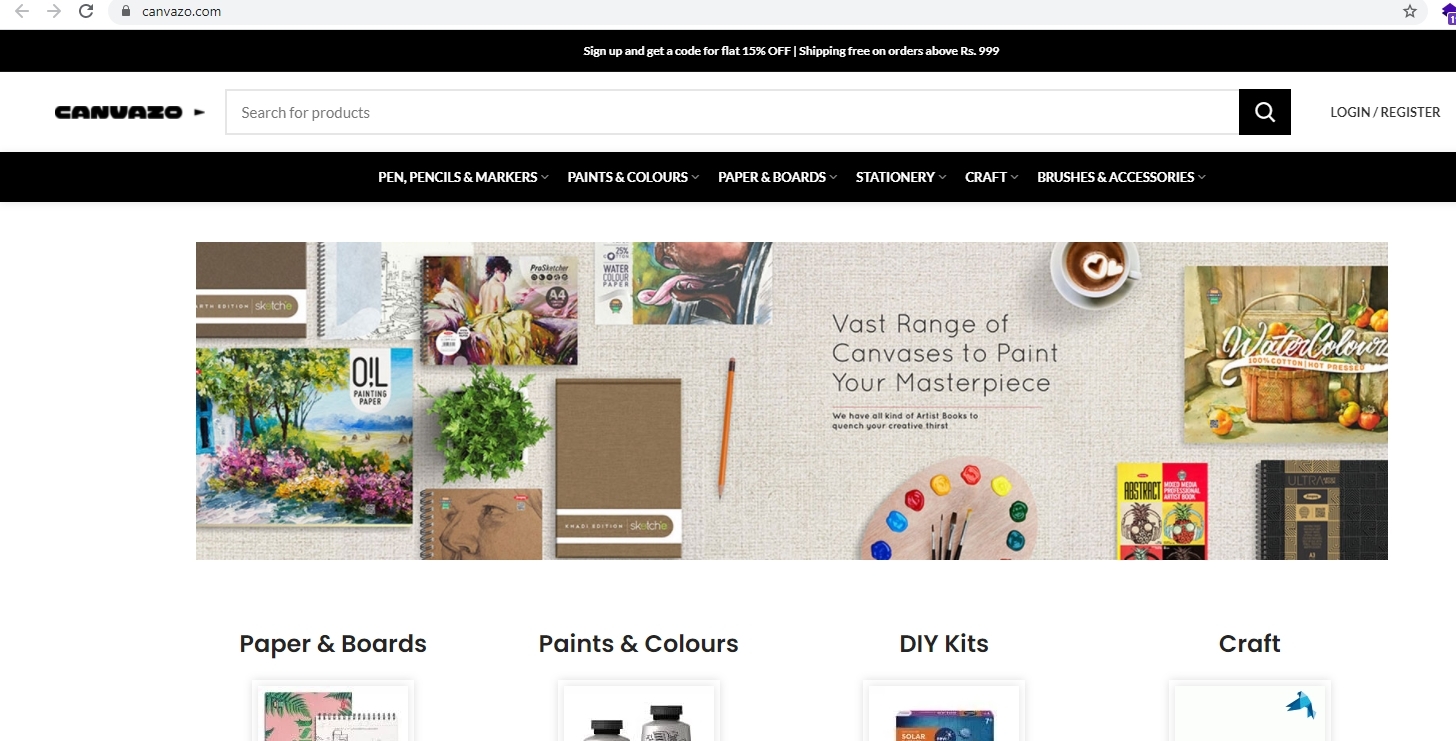Open the Stationery menu

[900, 177]
